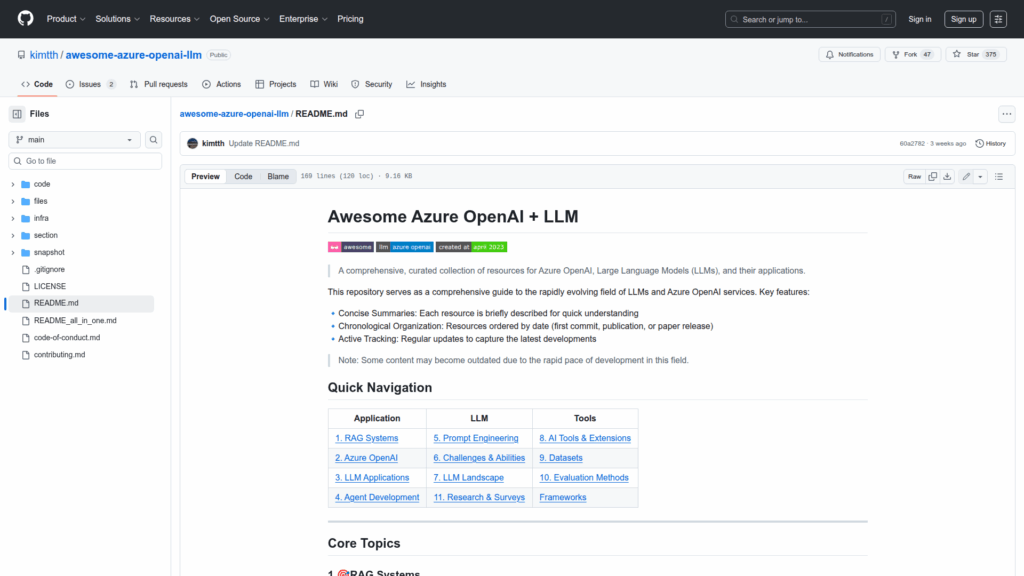
Task: Switch file view to Blame
Action: [x=277, y=176]
